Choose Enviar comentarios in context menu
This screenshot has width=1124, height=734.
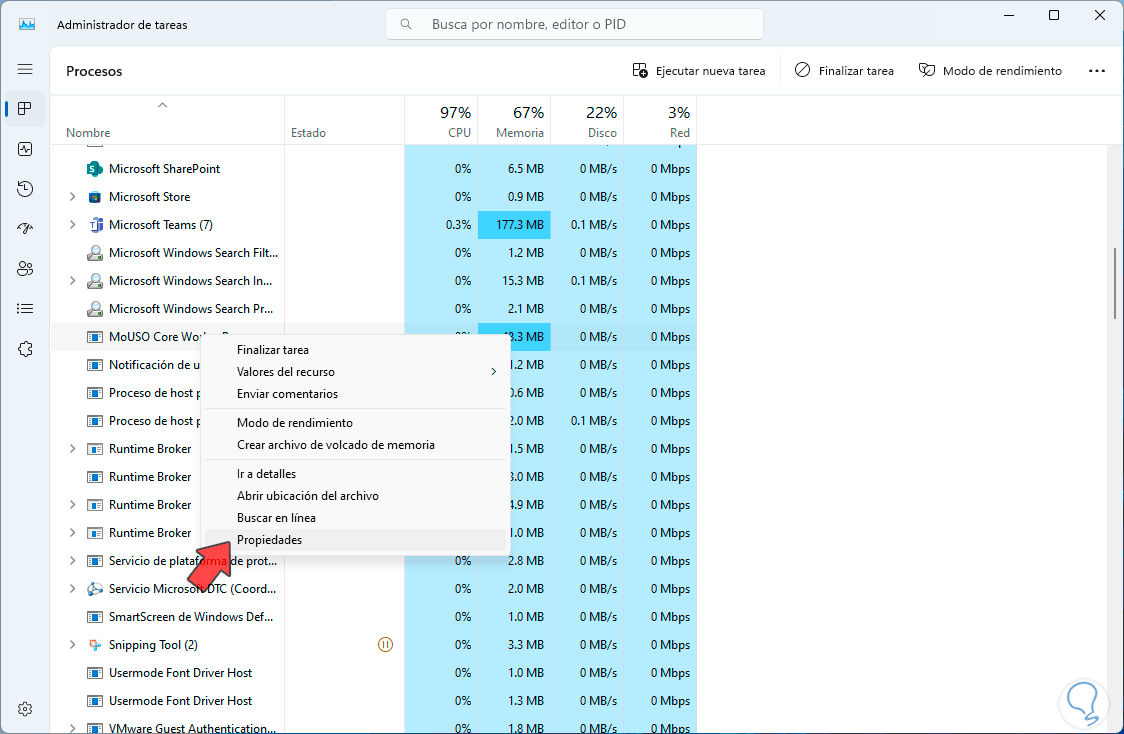tap(356, 394)
